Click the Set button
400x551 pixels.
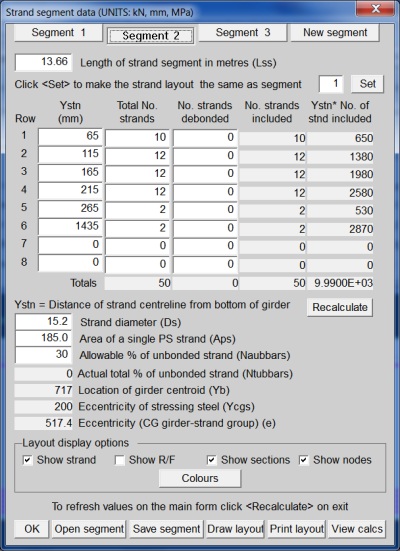click(x=367, y=84)
